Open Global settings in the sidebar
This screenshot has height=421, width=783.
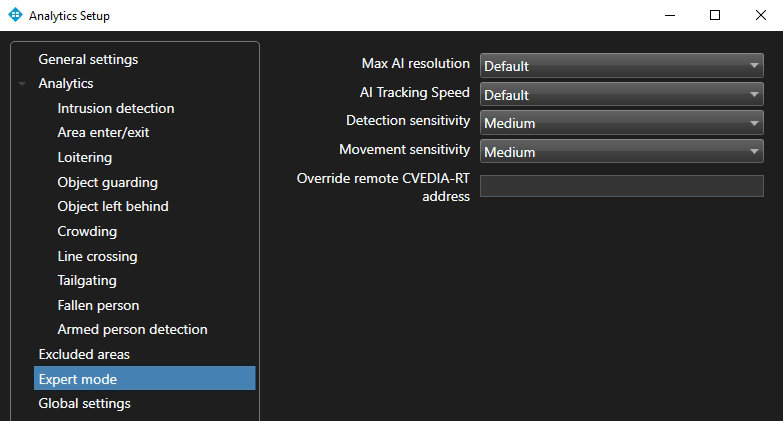(x=84, y=403)
